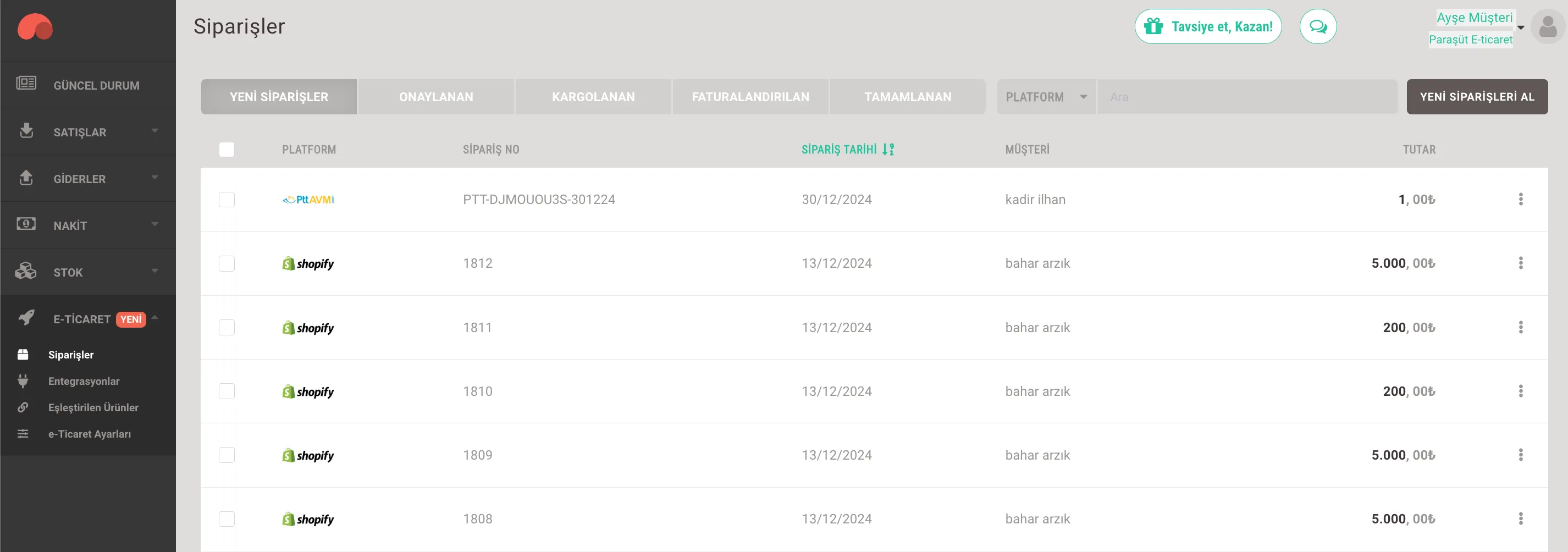The width and height of the screenshot is (1568, 552).
Task: Click the Entegrasyonlar plug icon
Action: tap(23, 381)
